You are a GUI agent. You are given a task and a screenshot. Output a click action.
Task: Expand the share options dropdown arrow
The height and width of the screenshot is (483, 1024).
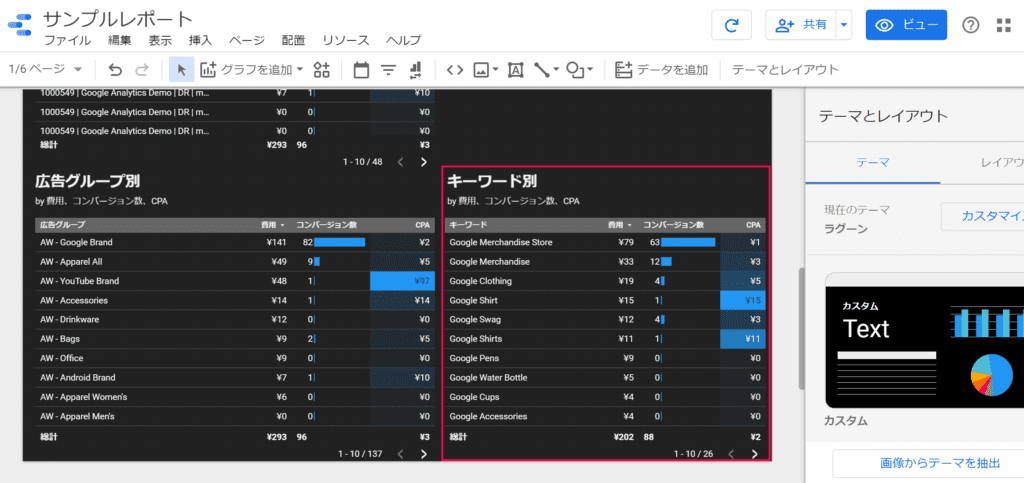[844, 25]
